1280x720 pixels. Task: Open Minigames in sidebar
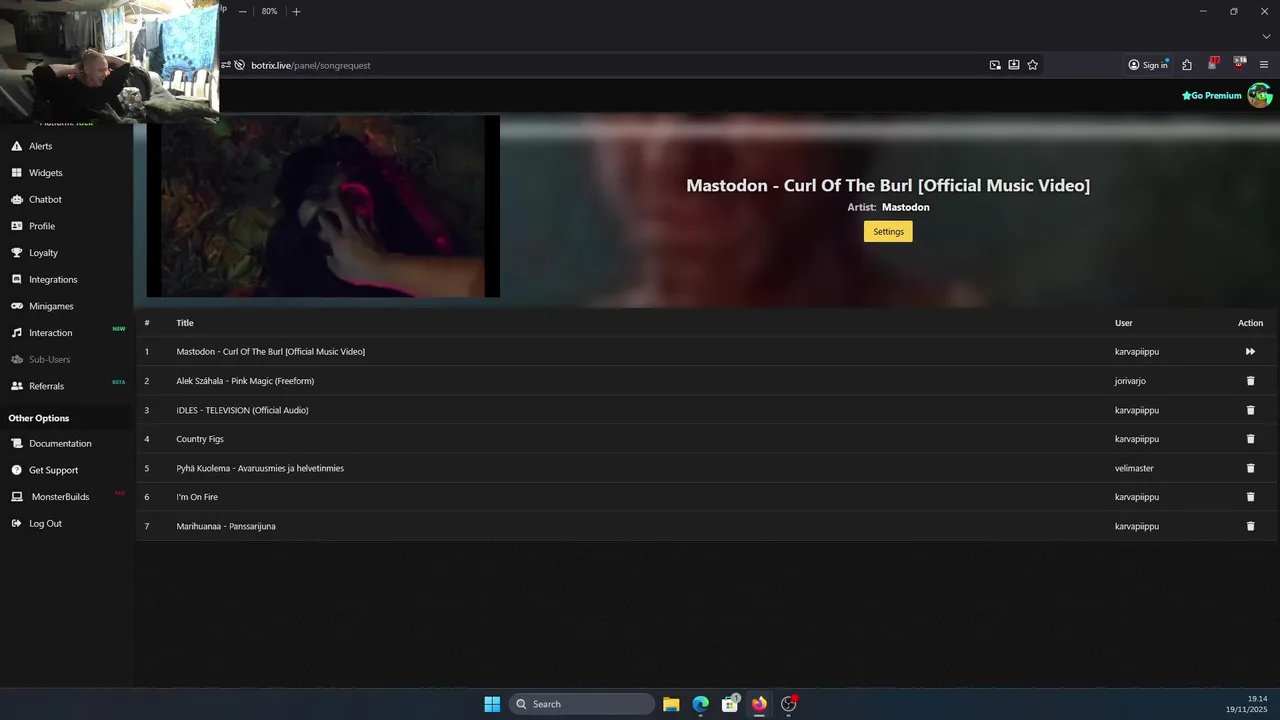[51, 306]
